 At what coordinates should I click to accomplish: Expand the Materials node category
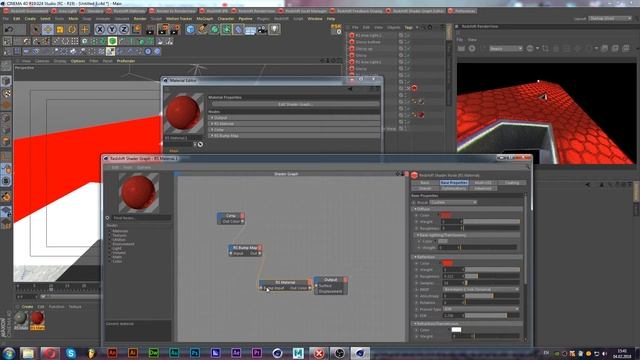pos(120,231)
